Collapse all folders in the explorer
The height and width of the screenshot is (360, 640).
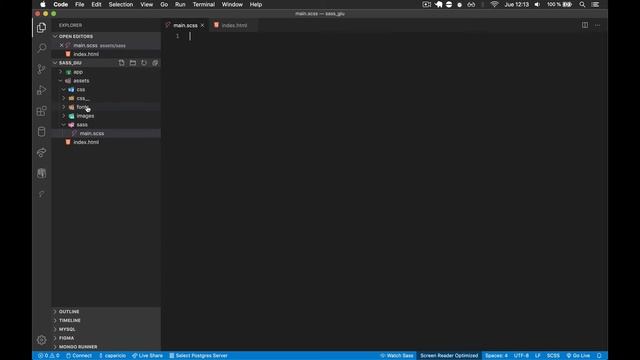coord(155,63)
